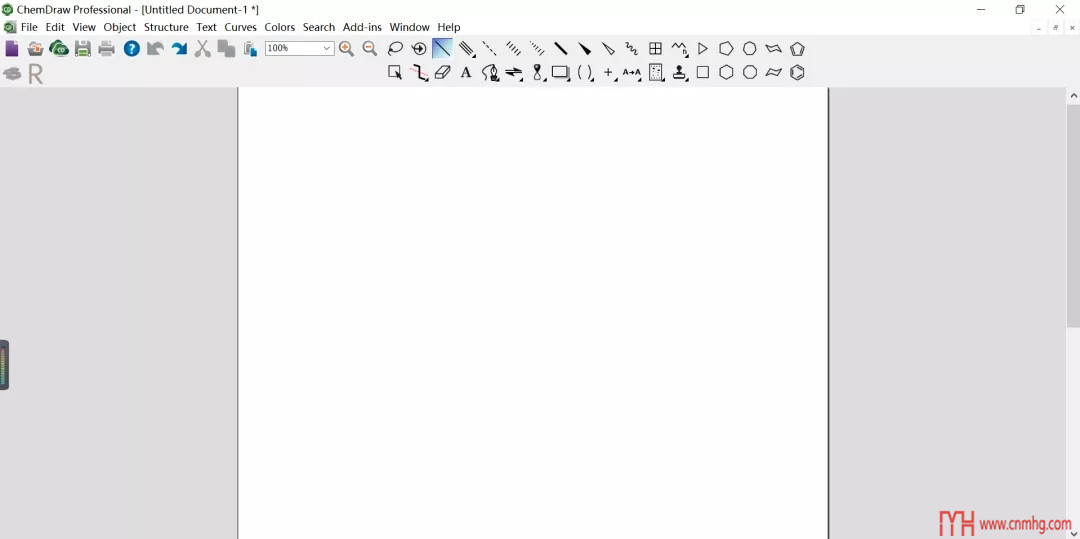Select the Wavy Bond tool
This screenshot has height=539, width=1080.
pos(632,48)
